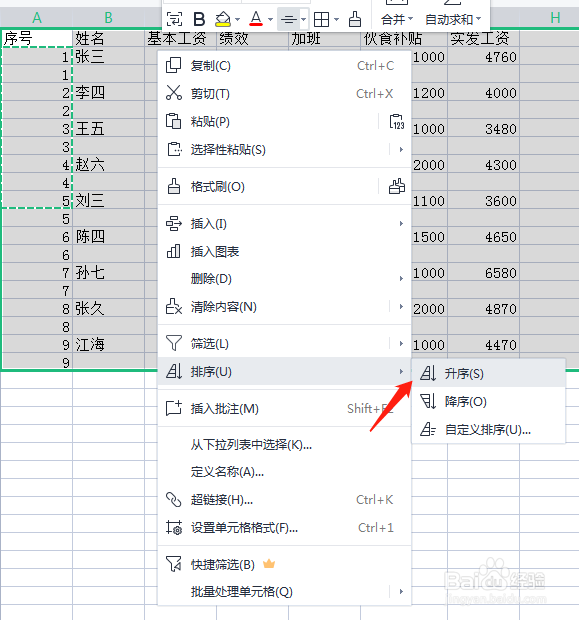Viewport: 579px width, 620px height.
Task: Expand 筛选 submenu arrow
Action: 401,344
